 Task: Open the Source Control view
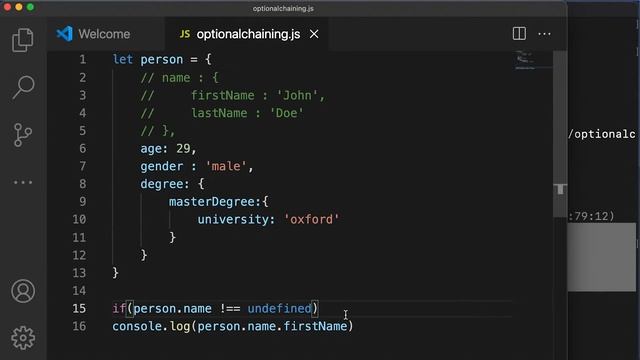coord(22,135)
